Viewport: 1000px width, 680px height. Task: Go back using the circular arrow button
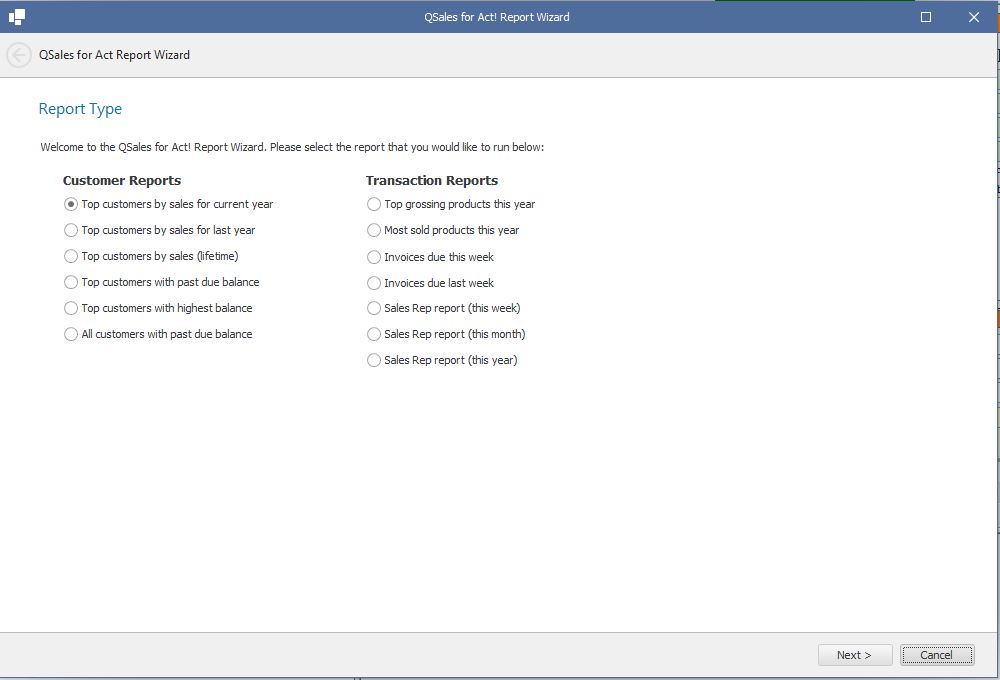pyautogui.click(x=18, y=55)
